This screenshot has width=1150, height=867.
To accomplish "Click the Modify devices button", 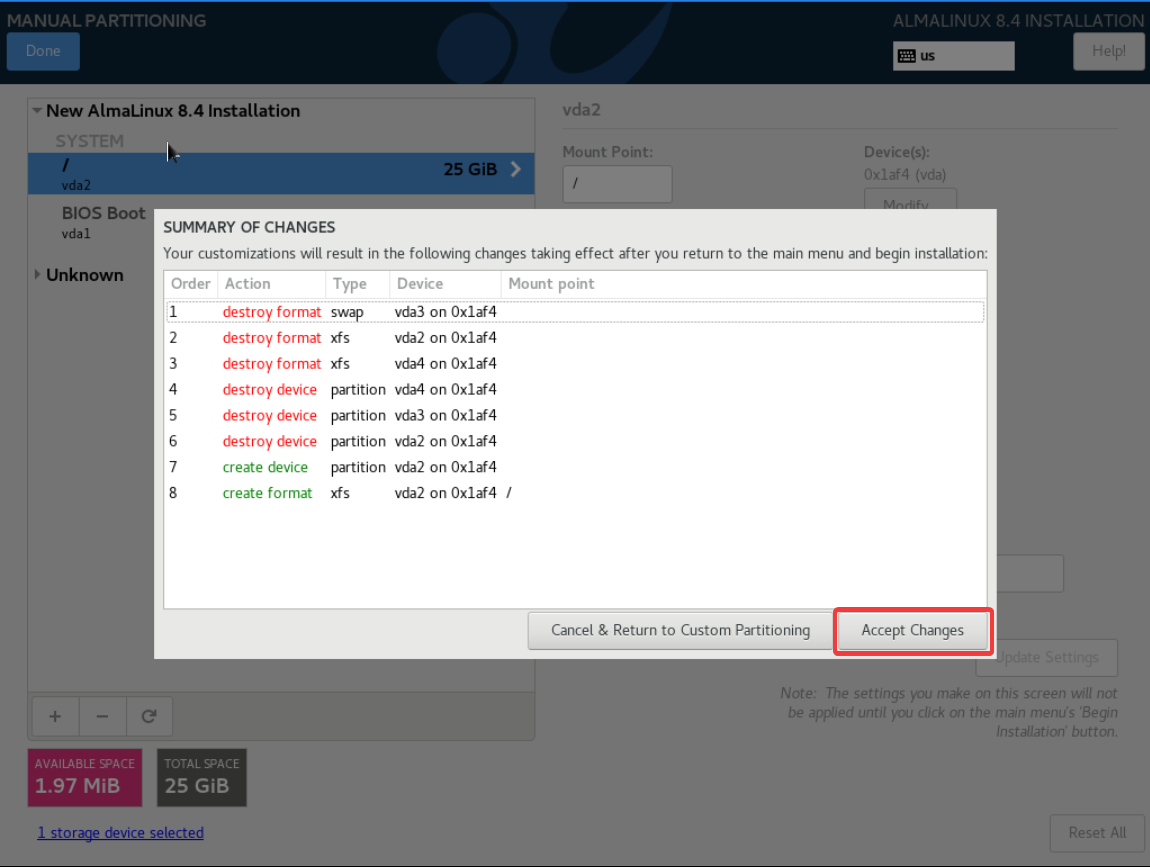I will [x=910, y=199].
